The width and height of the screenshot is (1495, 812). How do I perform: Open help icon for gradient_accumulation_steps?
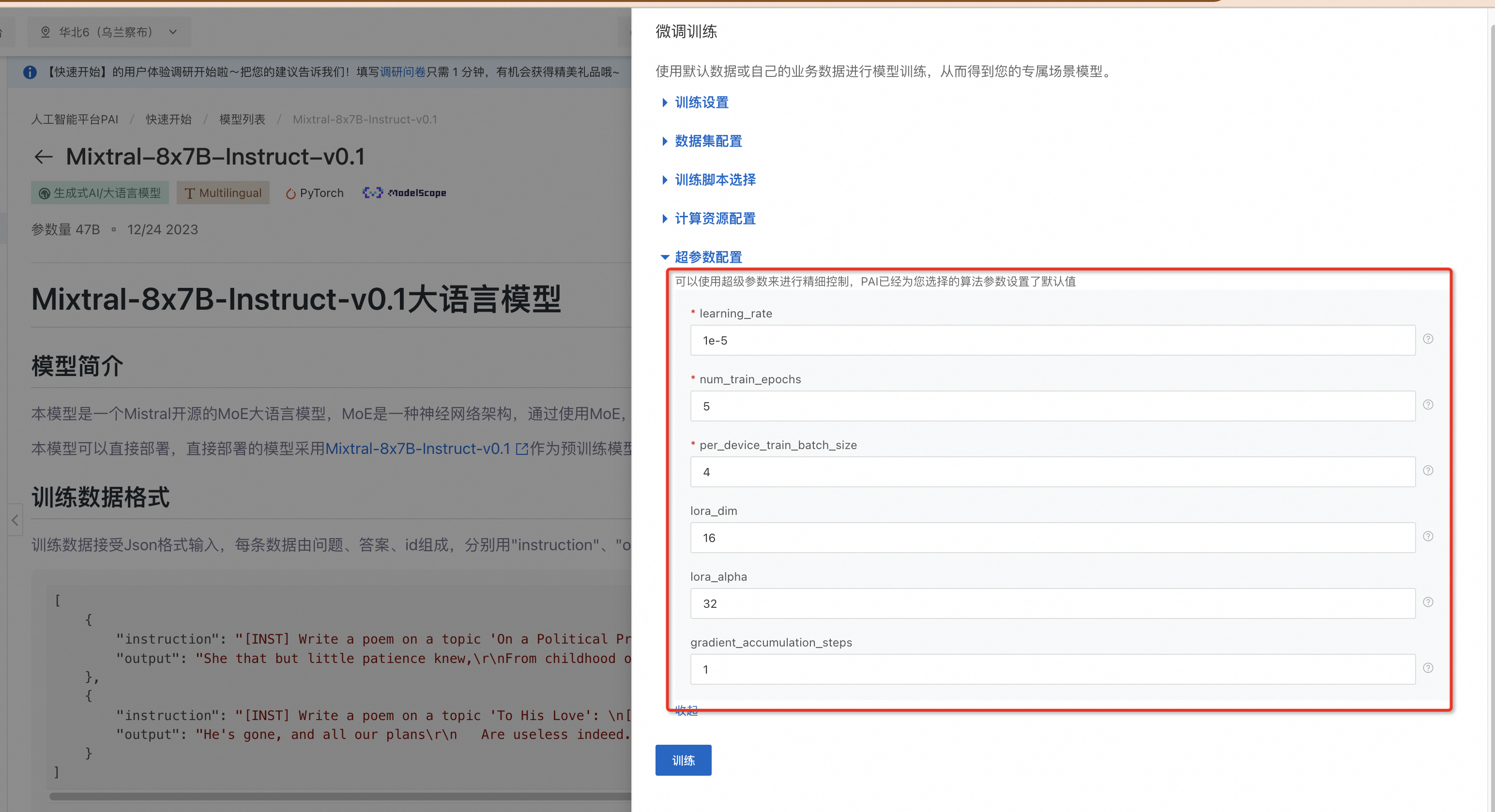point(1428,668)
